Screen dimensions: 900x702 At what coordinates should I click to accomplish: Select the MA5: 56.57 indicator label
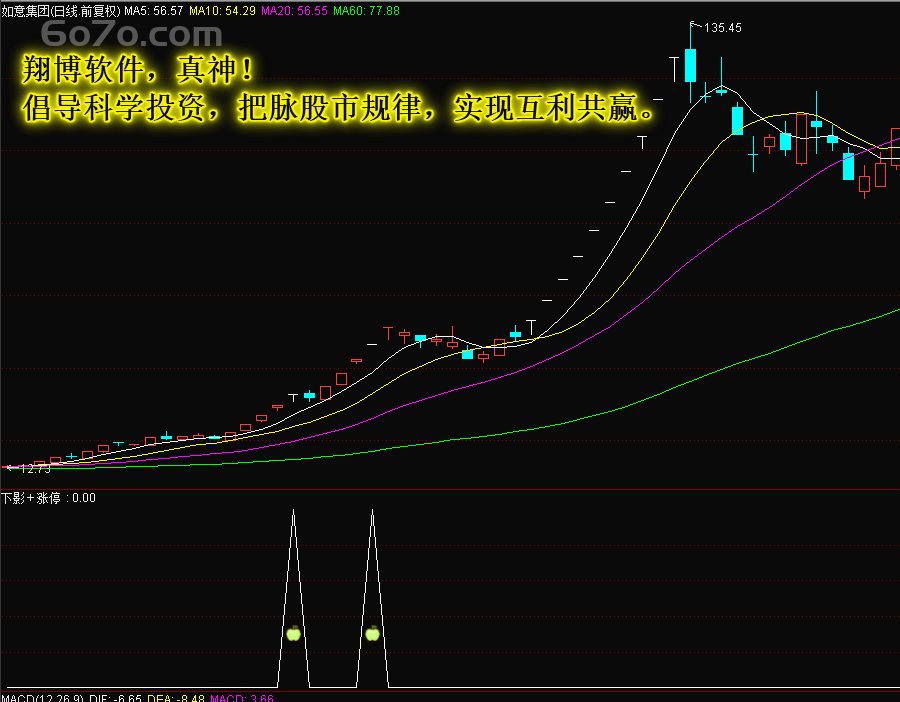point(154,11)
